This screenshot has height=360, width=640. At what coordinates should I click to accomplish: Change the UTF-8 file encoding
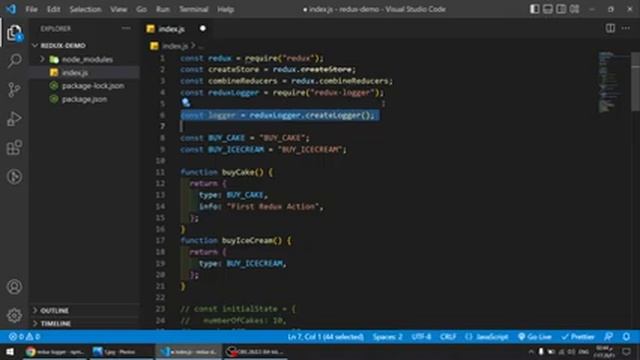(421, 337)
